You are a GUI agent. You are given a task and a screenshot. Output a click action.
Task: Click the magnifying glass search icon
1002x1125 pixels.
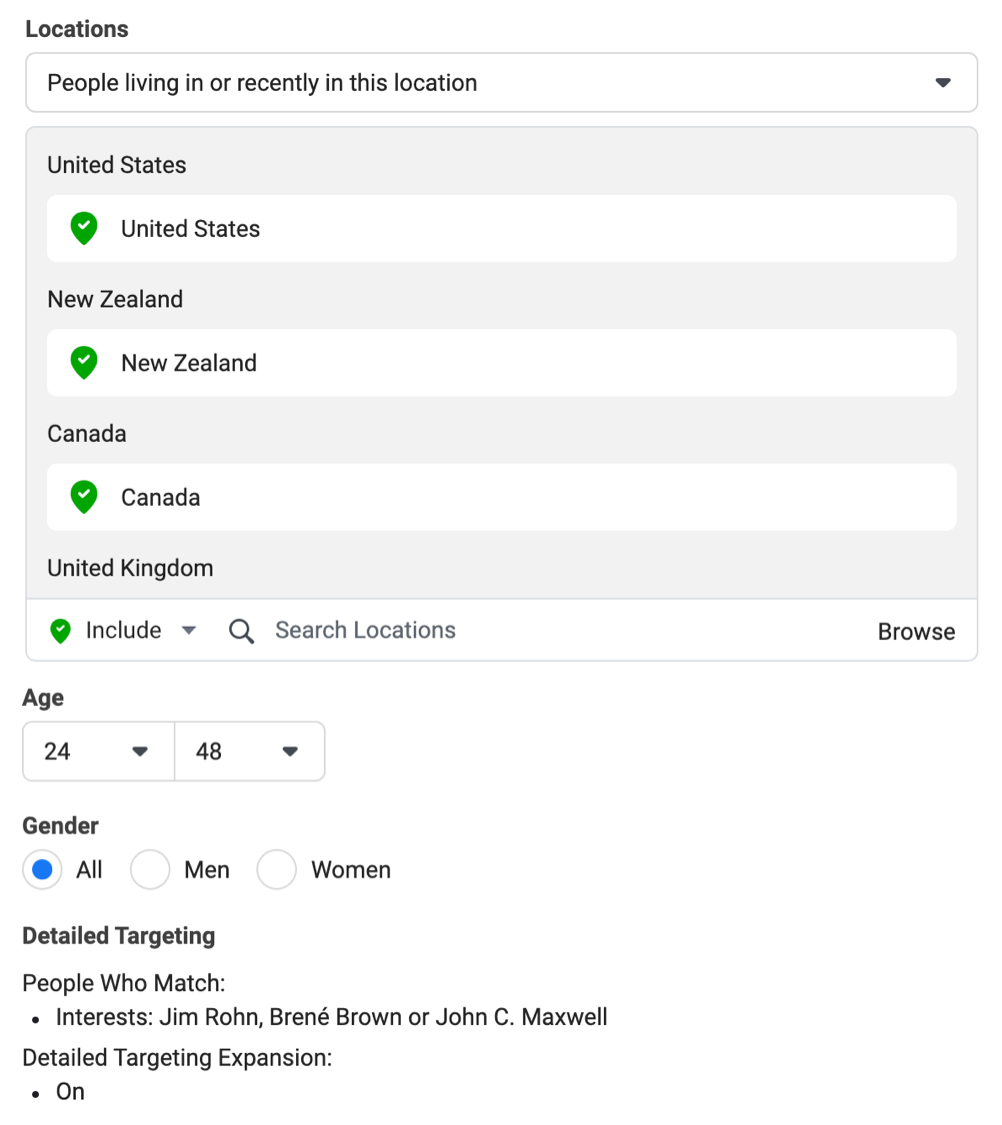click(x=241, y=631)
